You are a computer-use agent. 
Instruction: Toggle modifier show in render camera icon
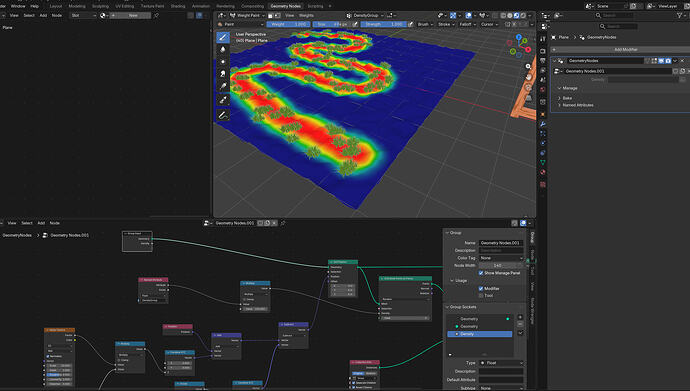coord(668,61)
